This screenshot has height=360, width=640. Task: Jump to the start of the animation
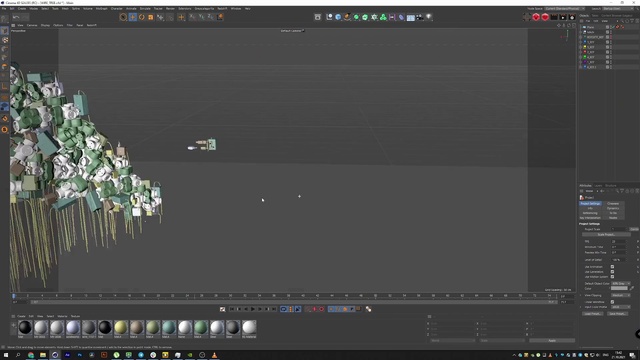click(232, 309)
